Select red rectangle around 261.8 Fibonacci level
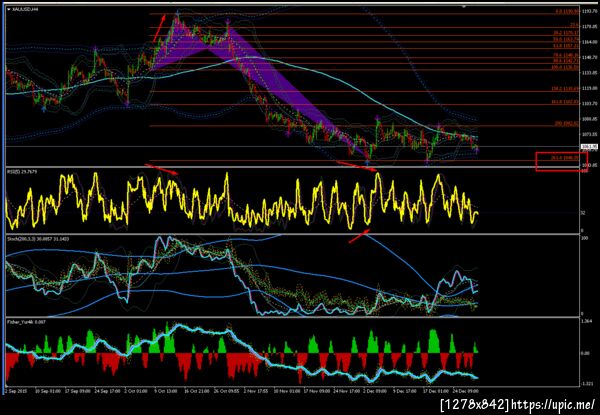 [x=561, y=161]
